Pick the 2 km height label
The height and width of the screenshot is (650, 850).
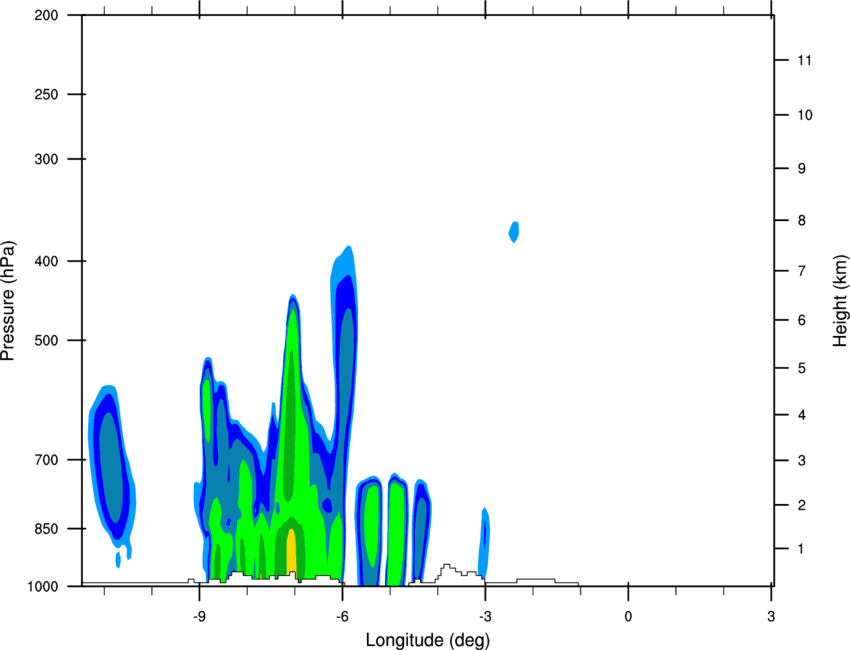pos(802,505)
